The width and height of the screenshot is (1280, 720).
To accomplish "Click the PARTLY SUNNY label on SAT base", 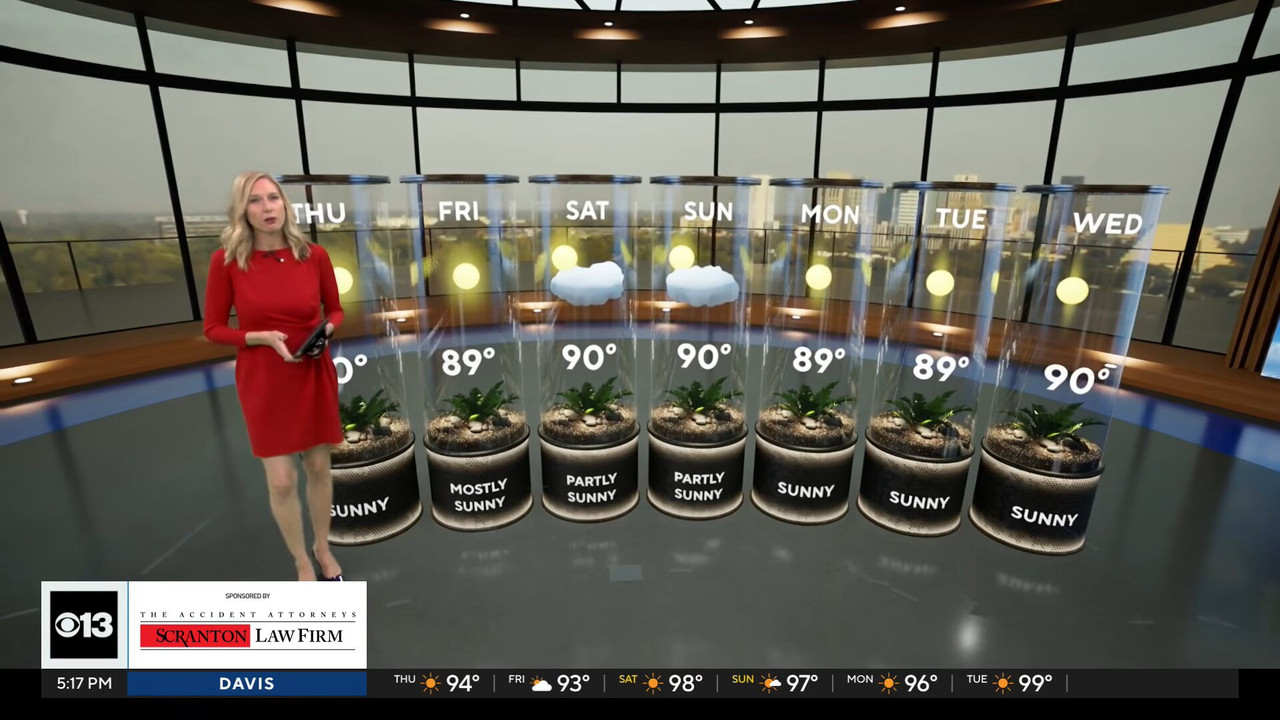I will [x=591, y=489].
